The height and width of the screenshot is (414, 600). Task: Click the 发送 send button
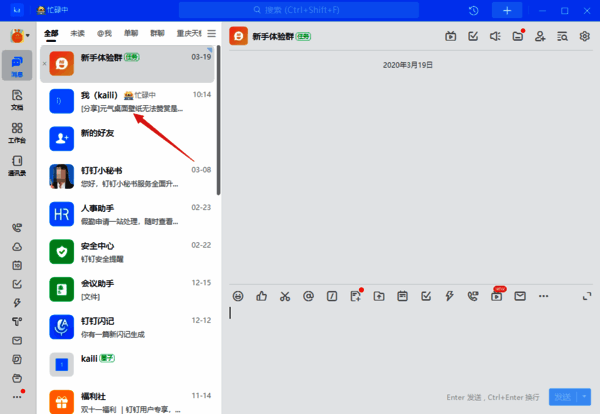click(x=563, y=397)
